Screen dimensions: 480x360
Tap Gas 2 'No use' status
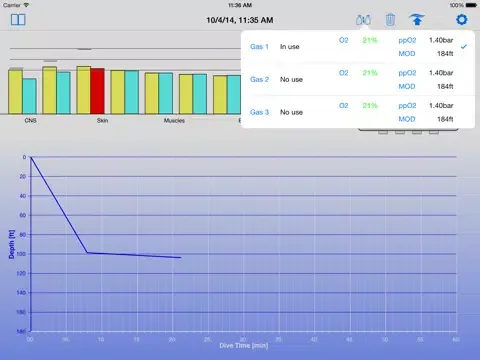click(x=291, y=79)
